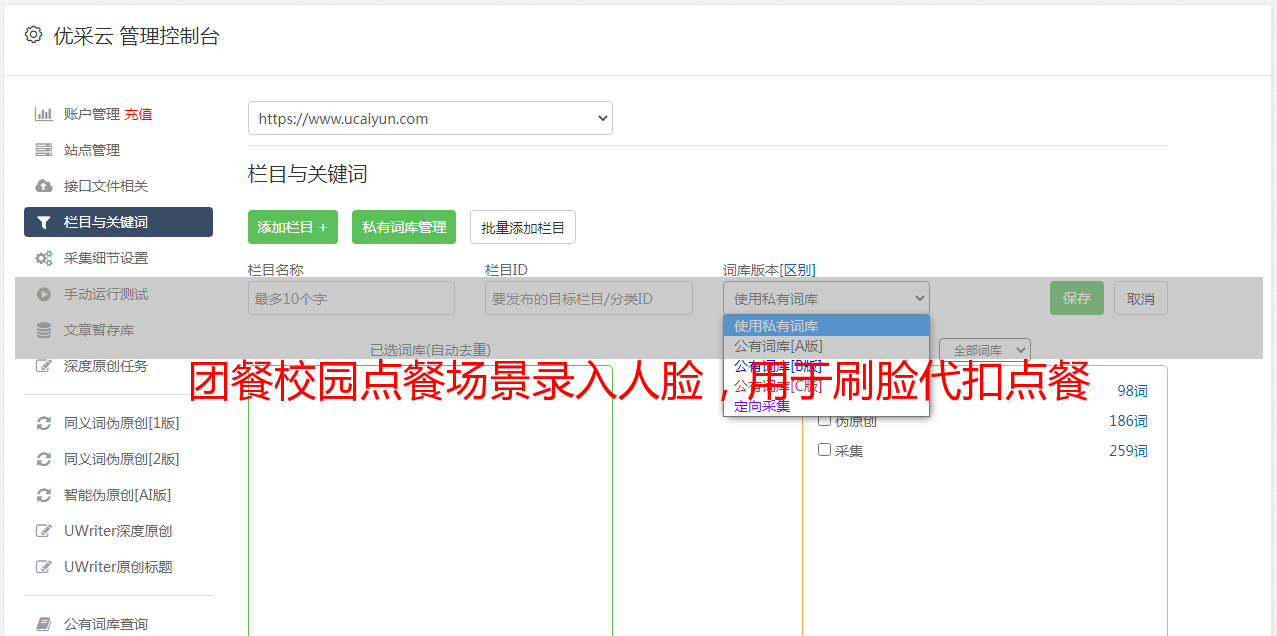Click refresh icon for 智能伪原创[AI版]
The image size is (1277, 636).
(x=43, y=495)
